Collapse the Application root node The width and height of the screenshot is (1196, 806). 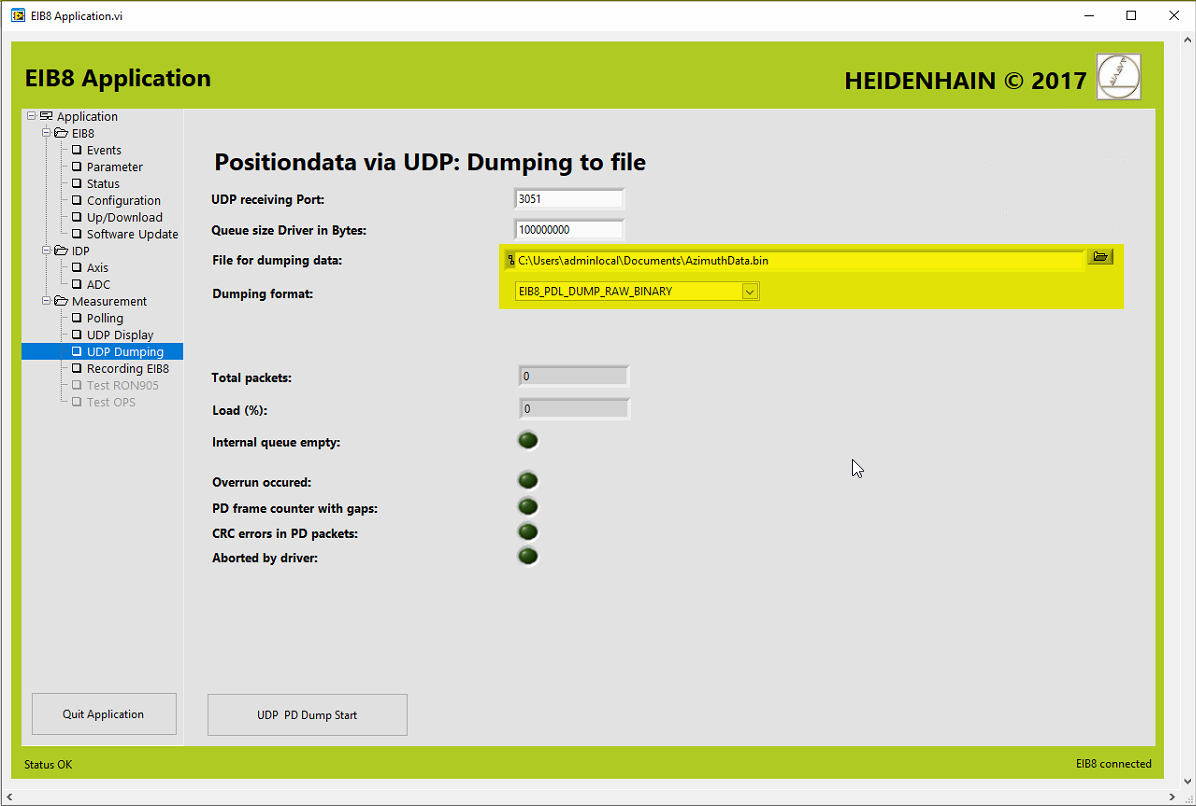(31, 116)
